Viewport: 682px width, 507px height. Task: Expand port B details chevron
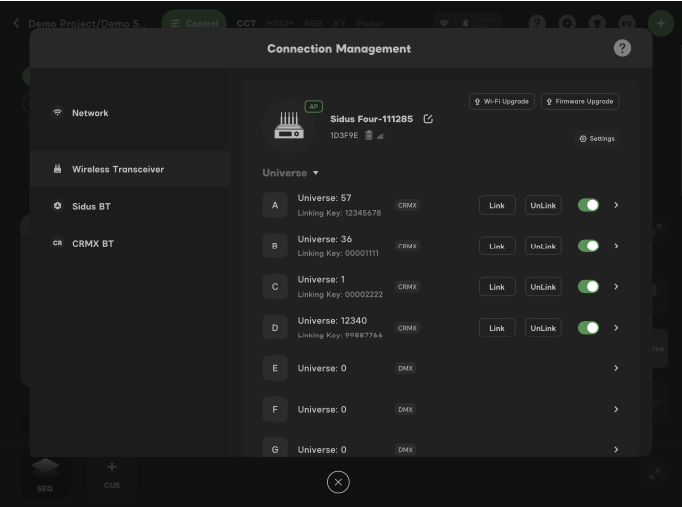(x=616, y=246)
